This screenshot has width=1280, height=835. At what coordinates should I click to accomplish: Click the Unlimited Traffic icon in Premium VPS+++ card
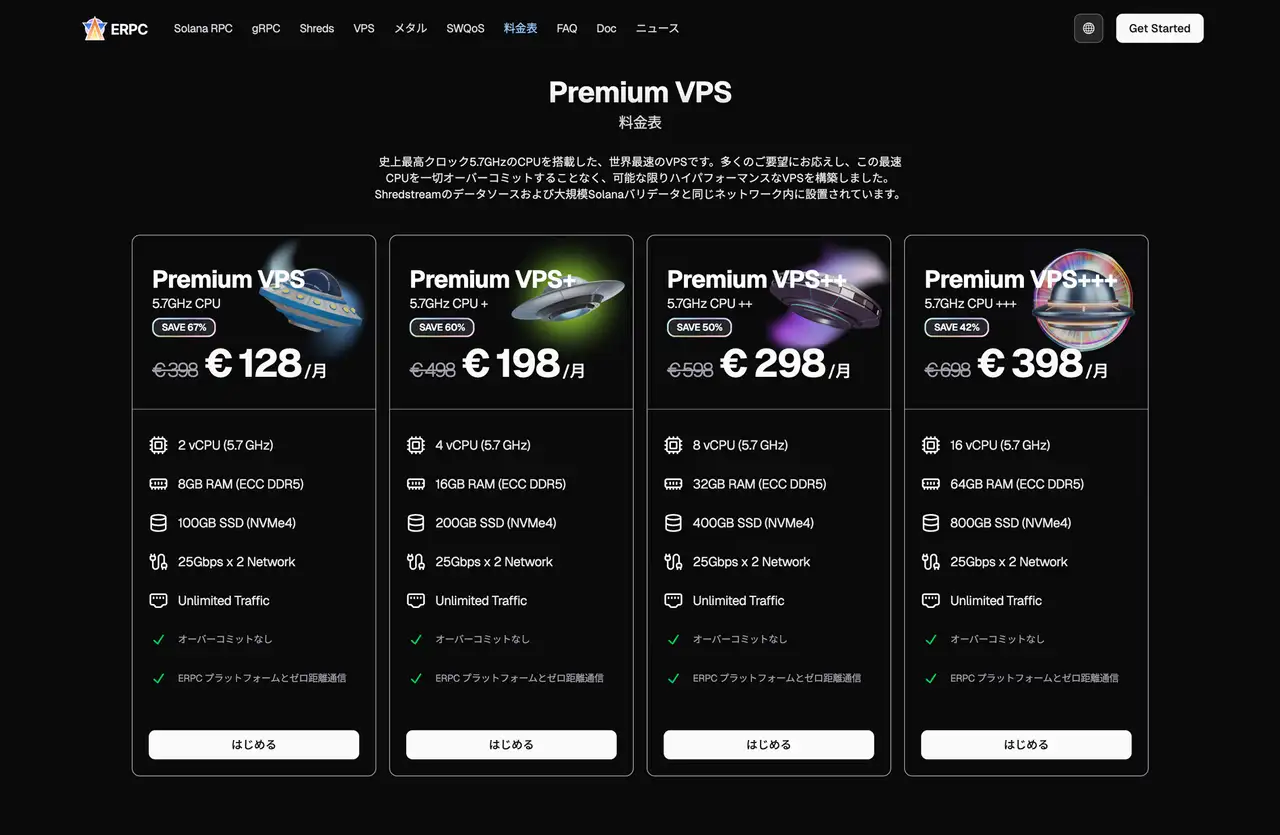929,600
